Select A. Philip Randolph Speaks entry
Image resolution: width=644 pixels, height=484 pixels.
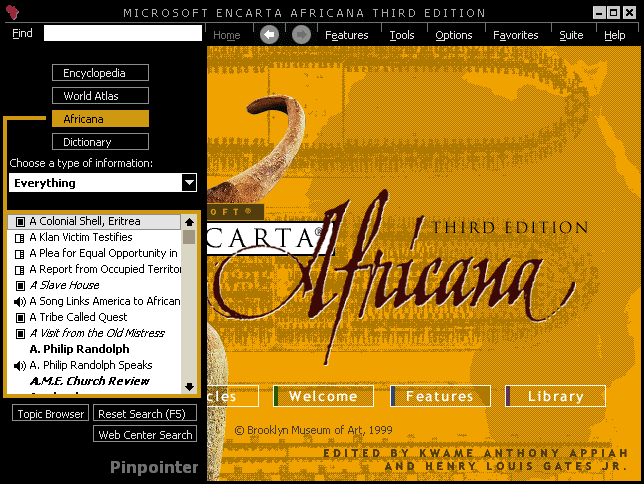94,366
